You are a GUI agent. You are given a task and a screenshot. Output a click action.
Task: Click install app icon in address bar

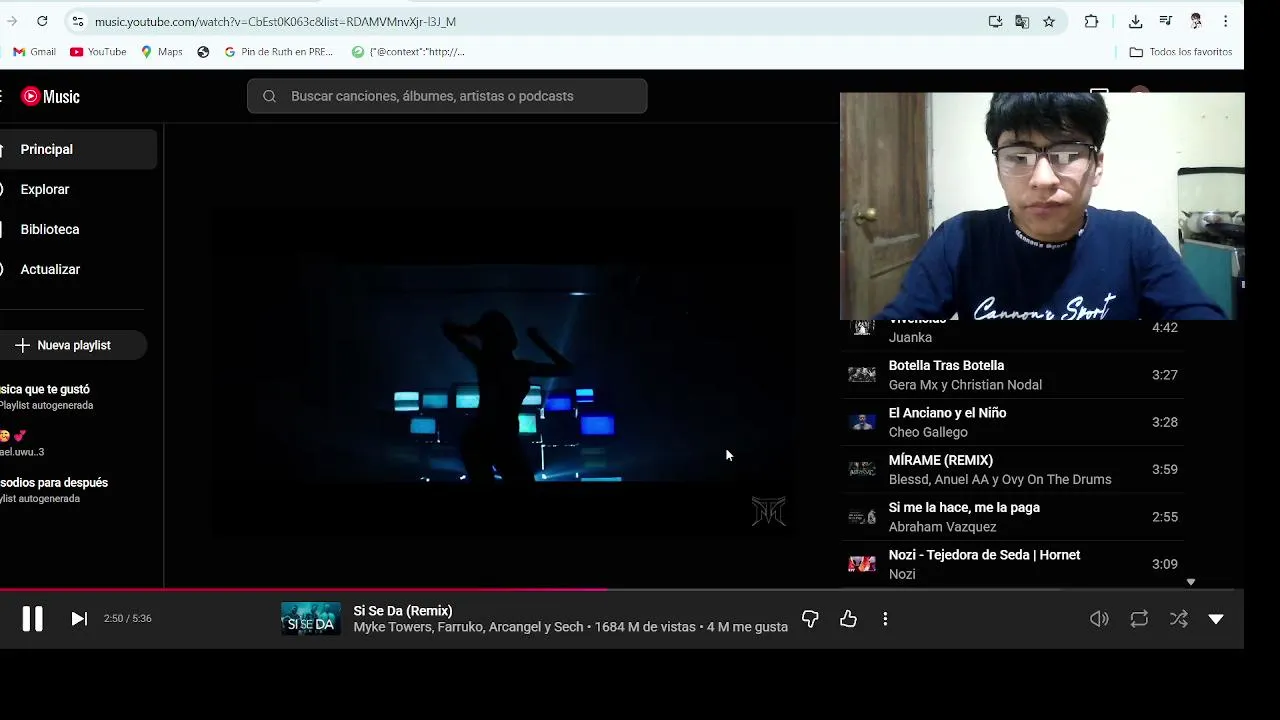coord(995,21)
